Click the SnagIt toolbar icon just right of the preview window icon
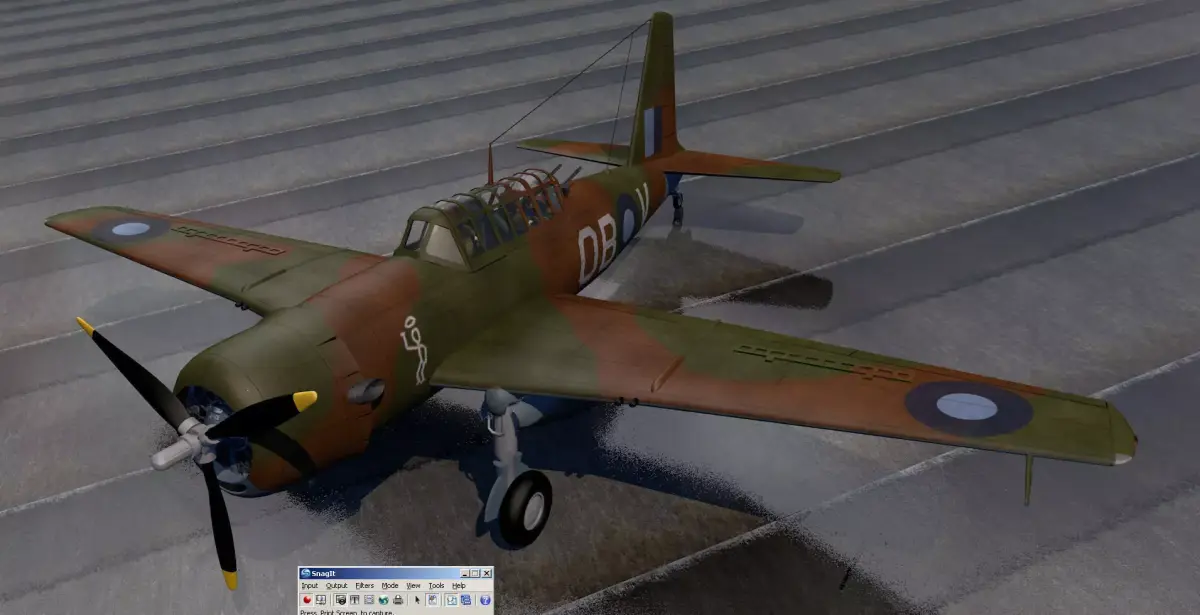 coord(452,600)
